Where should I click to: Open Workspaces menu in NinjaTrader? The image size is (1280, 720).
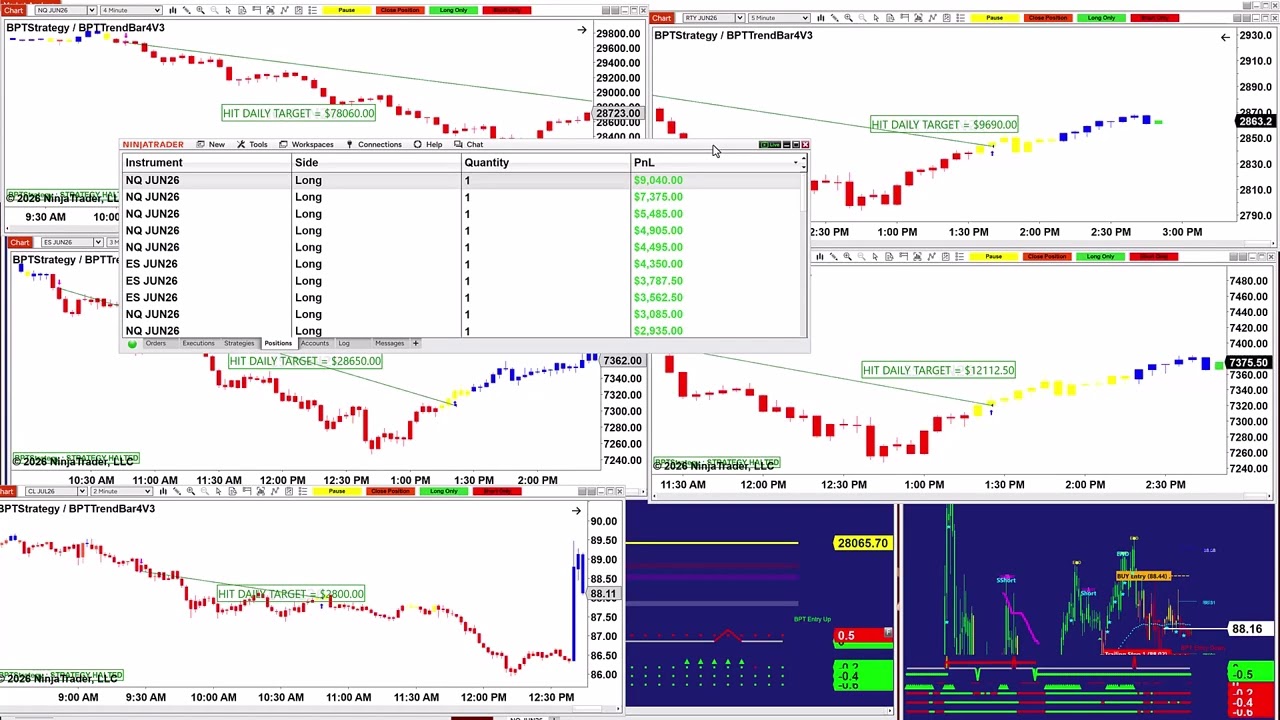point(306,145)
